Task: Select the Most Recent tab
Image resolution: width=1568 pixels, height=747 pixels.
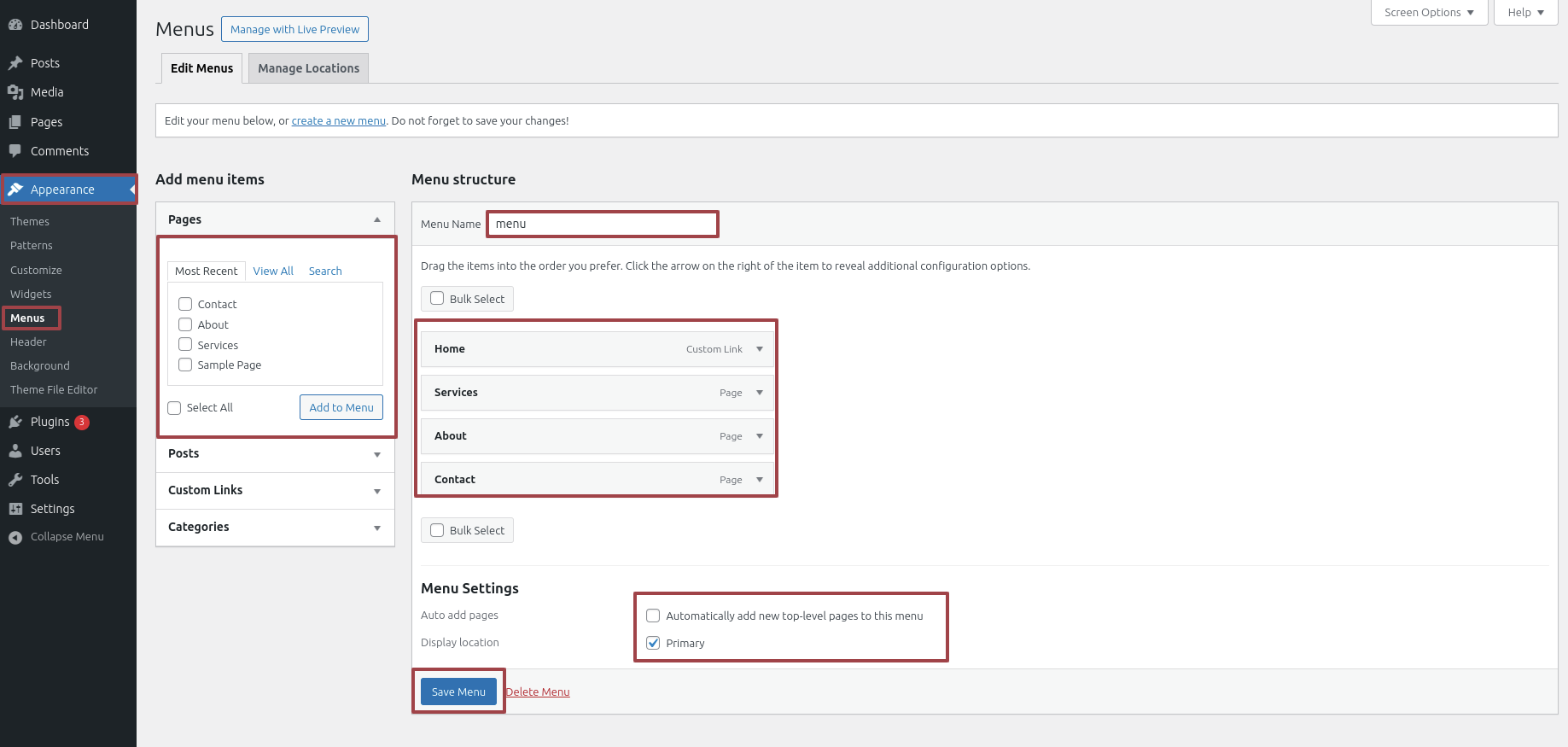Action: (x=207, y=271)
